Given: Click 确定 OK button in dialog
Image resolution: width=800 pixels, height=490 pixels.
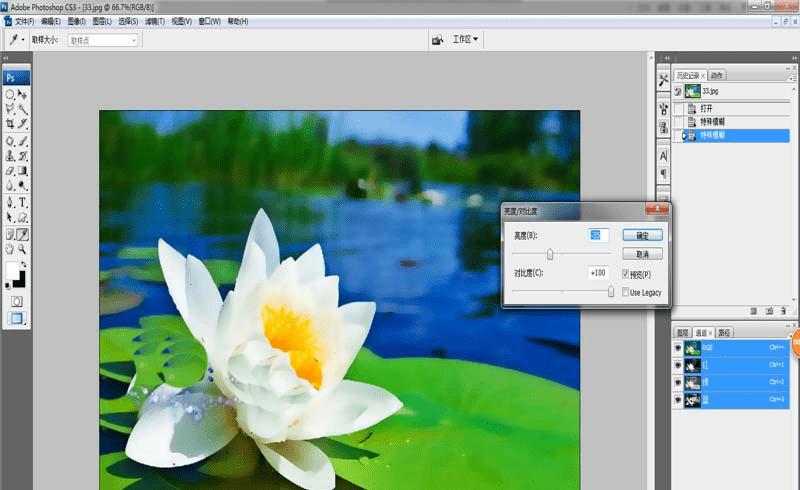Looking at the screenshot, I should 642,235.
